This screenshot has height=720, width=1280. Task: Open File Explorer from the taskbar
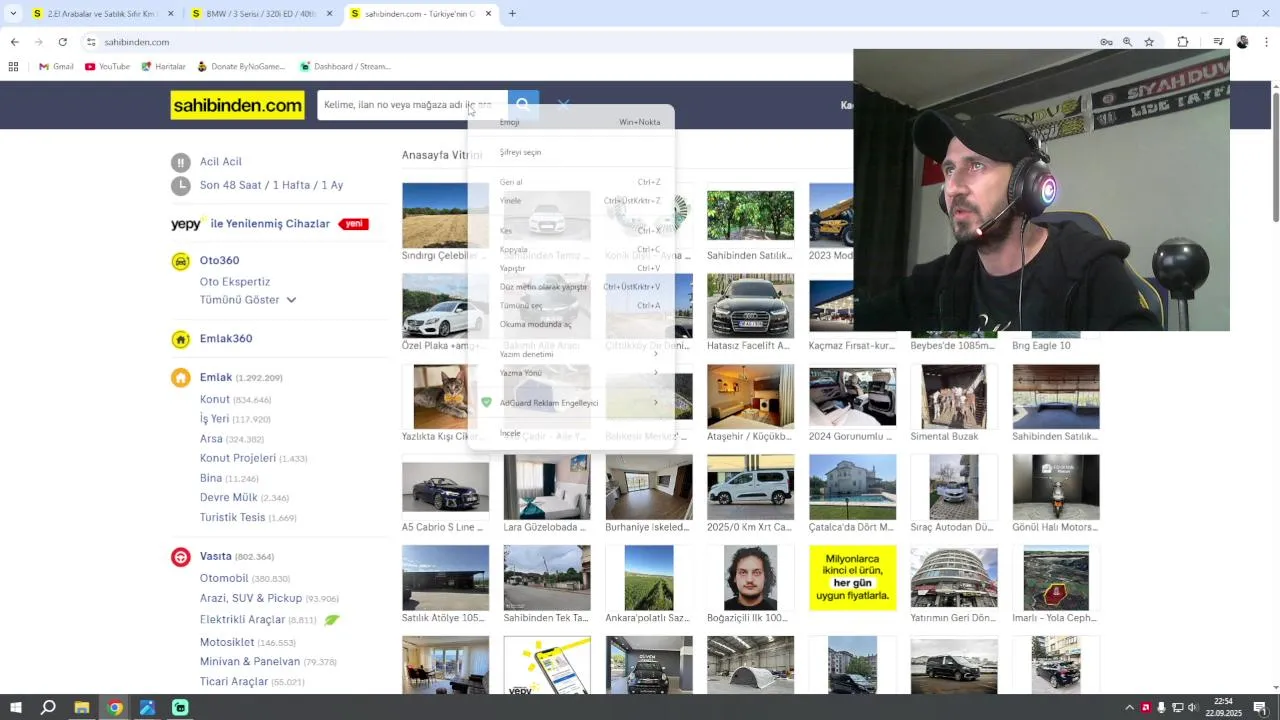(x=81, y=708)
